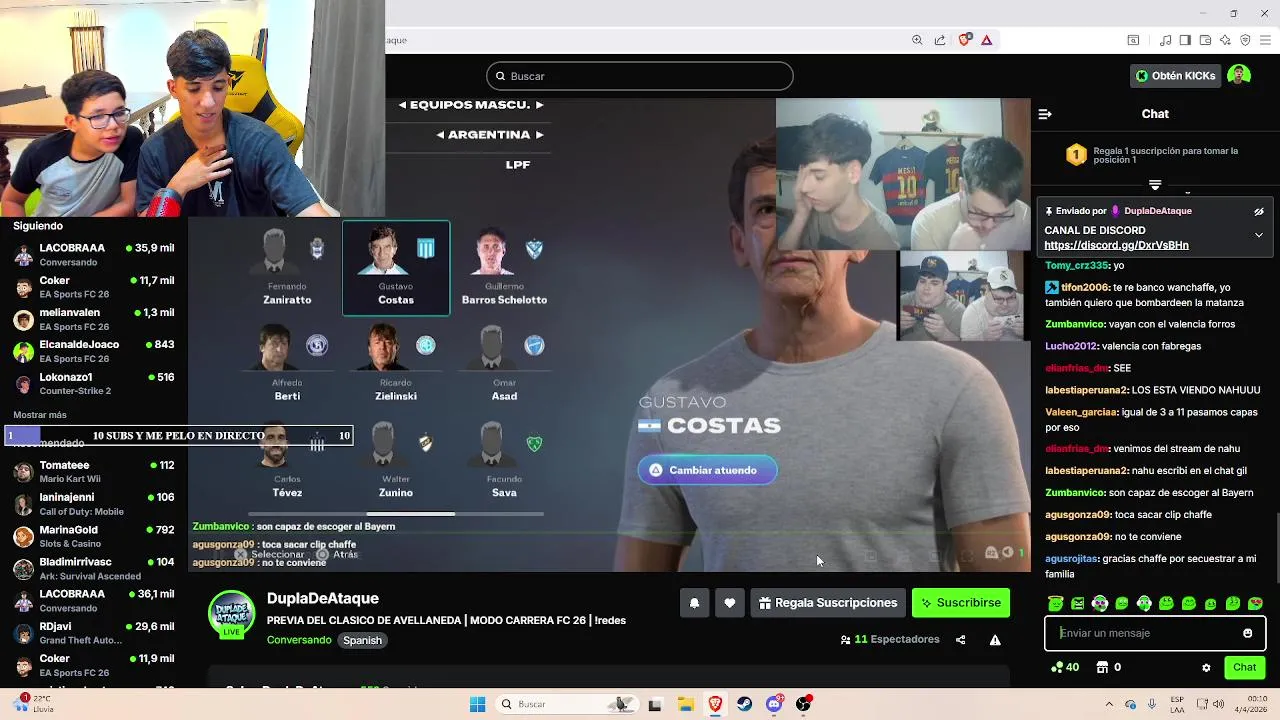Image resolution: width=1280 pixels, height=720 pixels.
Task: Click chat username Lucho2012
Action: [x=1071, y=346]
